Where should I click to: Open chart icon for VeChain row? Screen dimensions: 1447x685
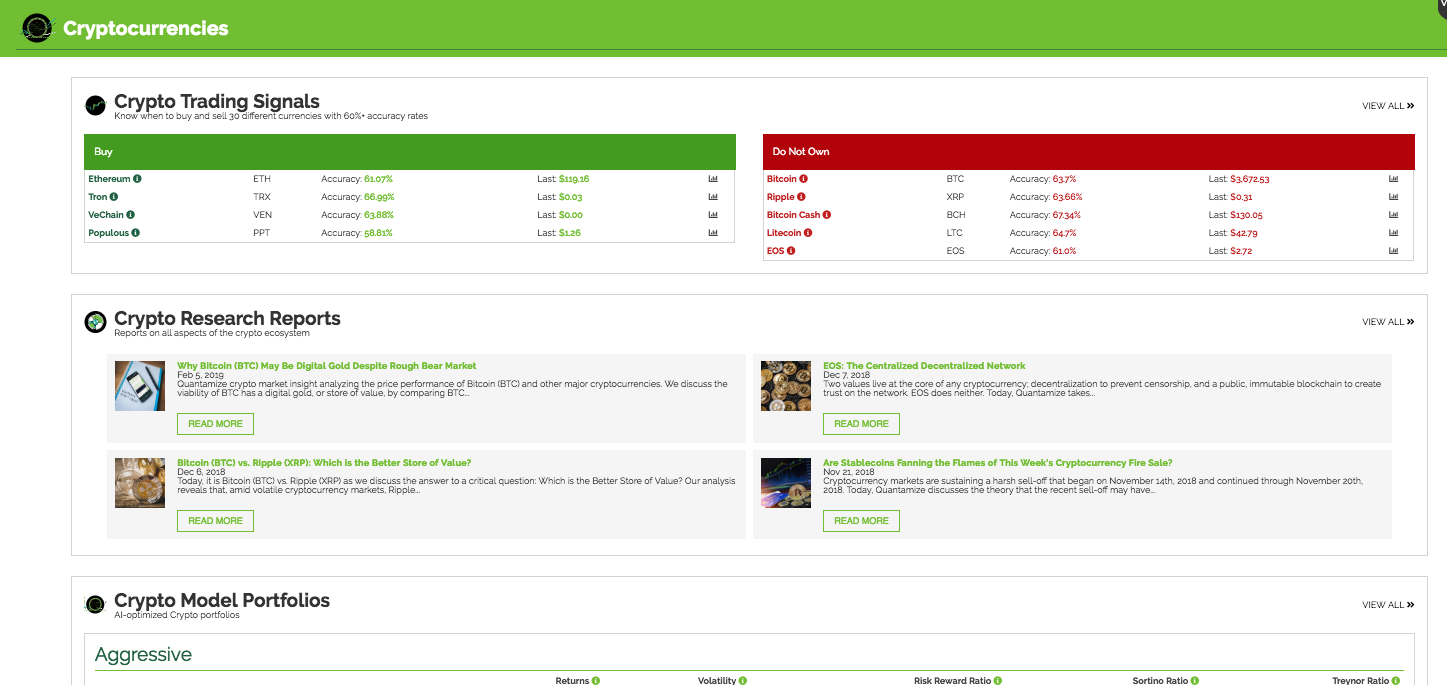pyautogui.click(x=713, y=215)
